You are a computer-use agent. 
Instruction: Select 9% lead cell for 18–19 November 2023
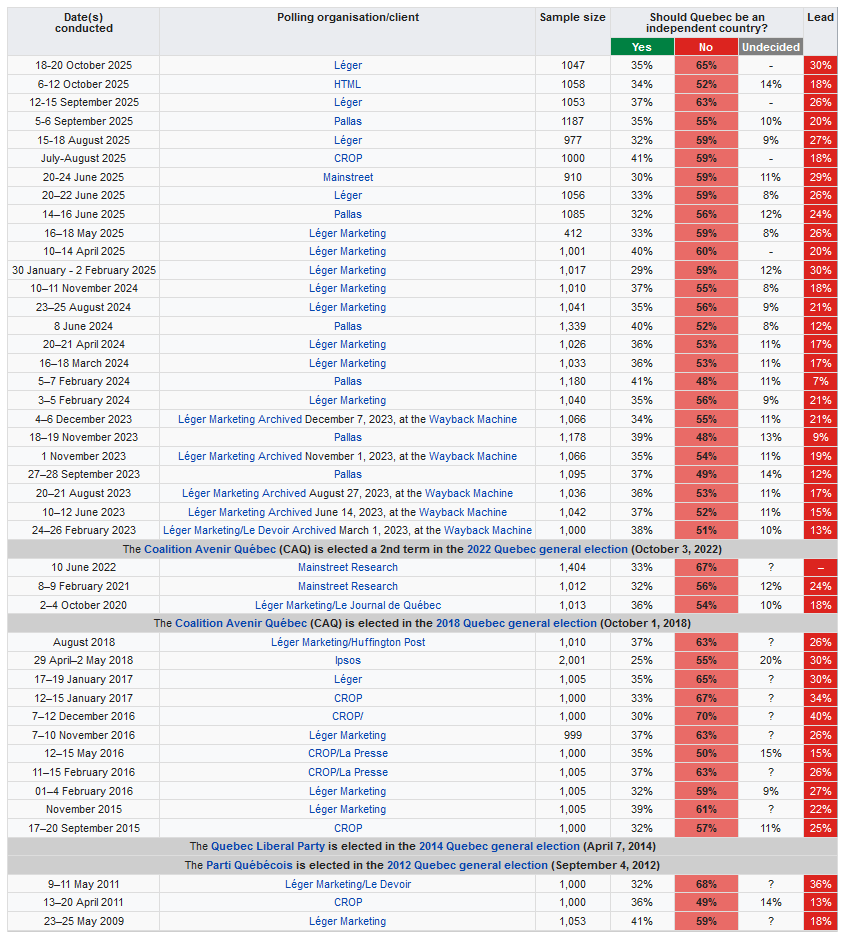pyautogui.click(x=821, y=437)
